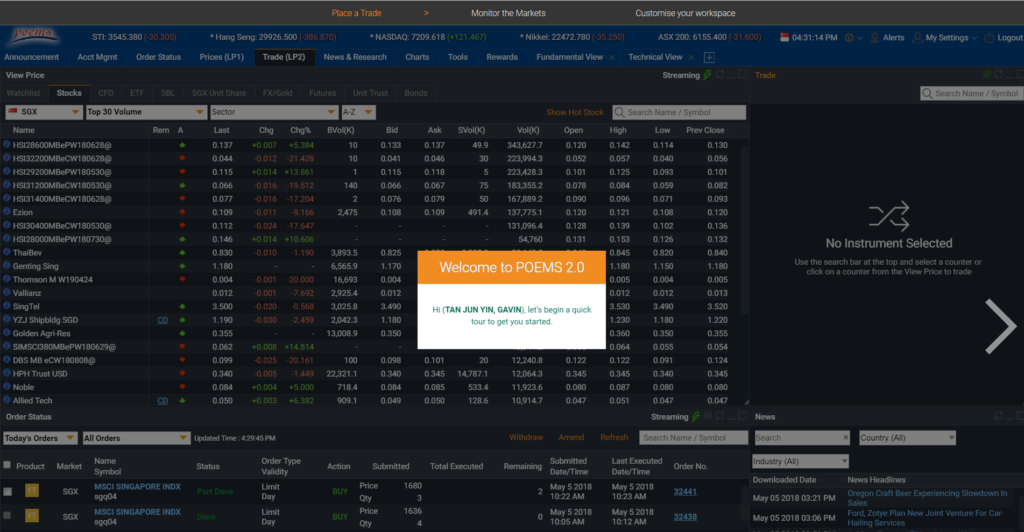Click FT product icon of order 32441
The height and width of the screenshot is (532, 1024).
(x=31, y=491)
